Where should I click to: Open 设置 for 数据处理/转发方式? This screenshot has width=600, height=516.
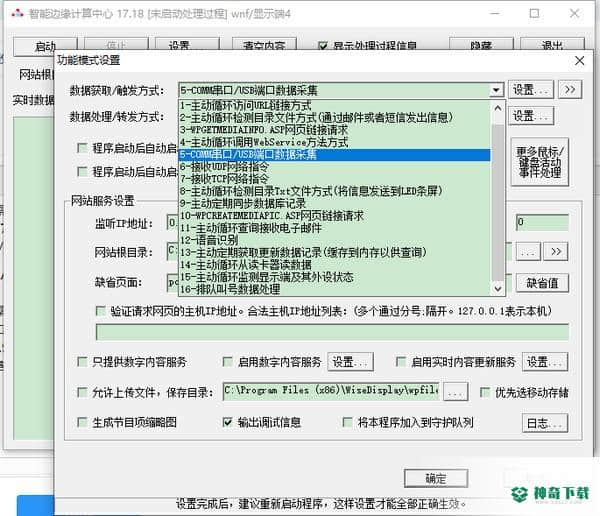531,116
